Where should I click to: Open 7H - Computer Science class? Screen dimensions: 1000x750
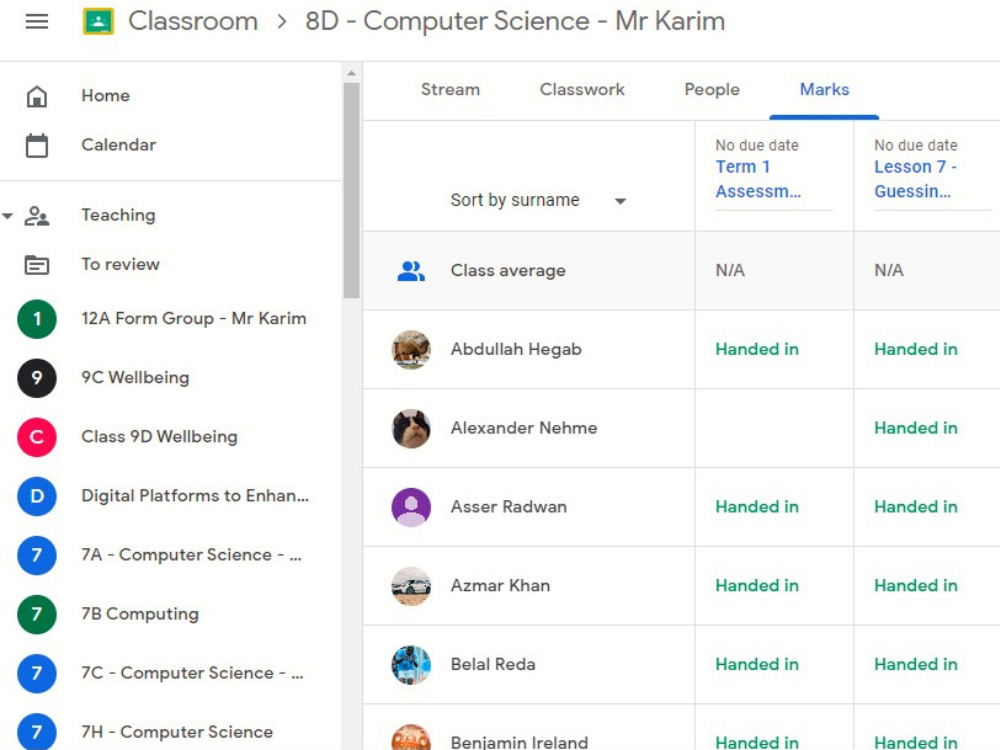point(177,732)
